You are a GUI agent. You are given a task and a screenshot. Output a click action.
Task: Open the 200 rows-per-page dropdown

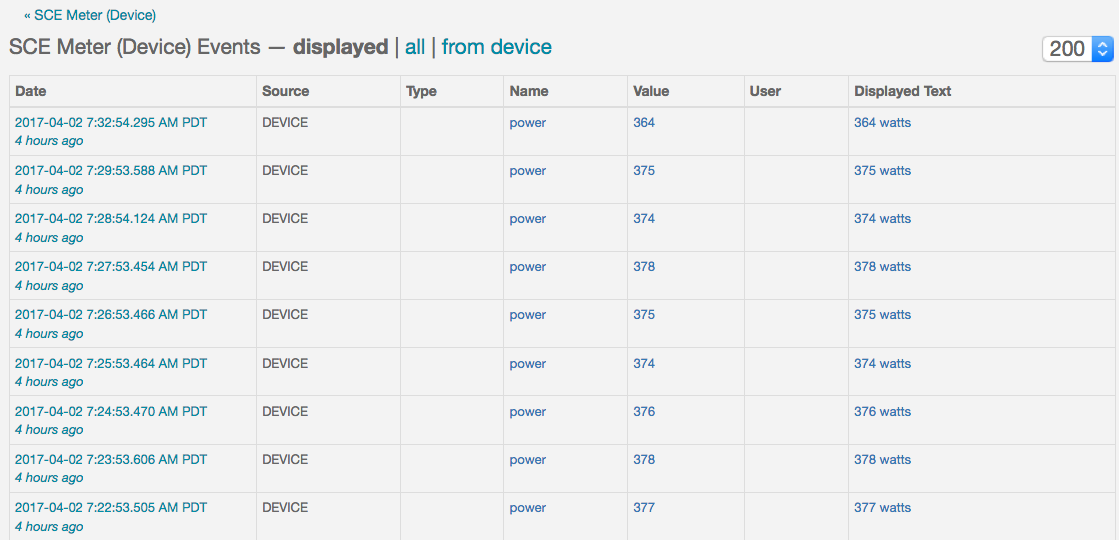click(x=1078, y=49)
